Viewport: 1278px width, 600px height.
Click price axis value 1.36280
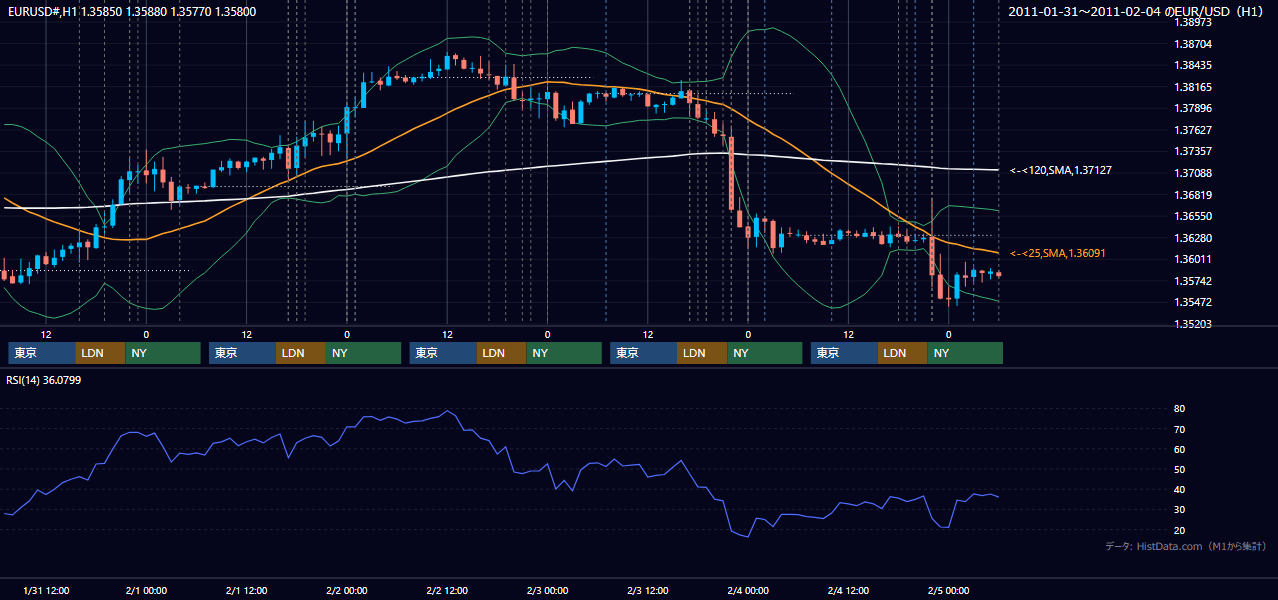coord(1193,238)
